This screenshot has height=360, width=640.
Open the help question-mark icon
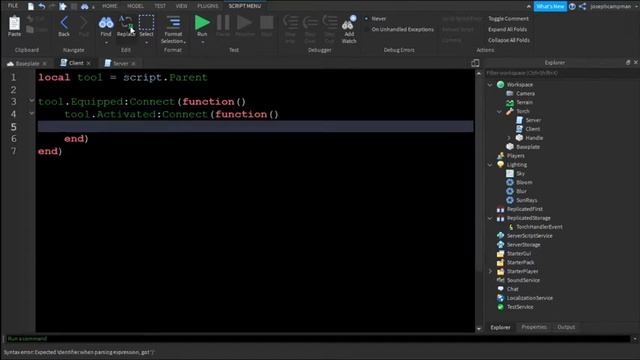coord(572,6)
